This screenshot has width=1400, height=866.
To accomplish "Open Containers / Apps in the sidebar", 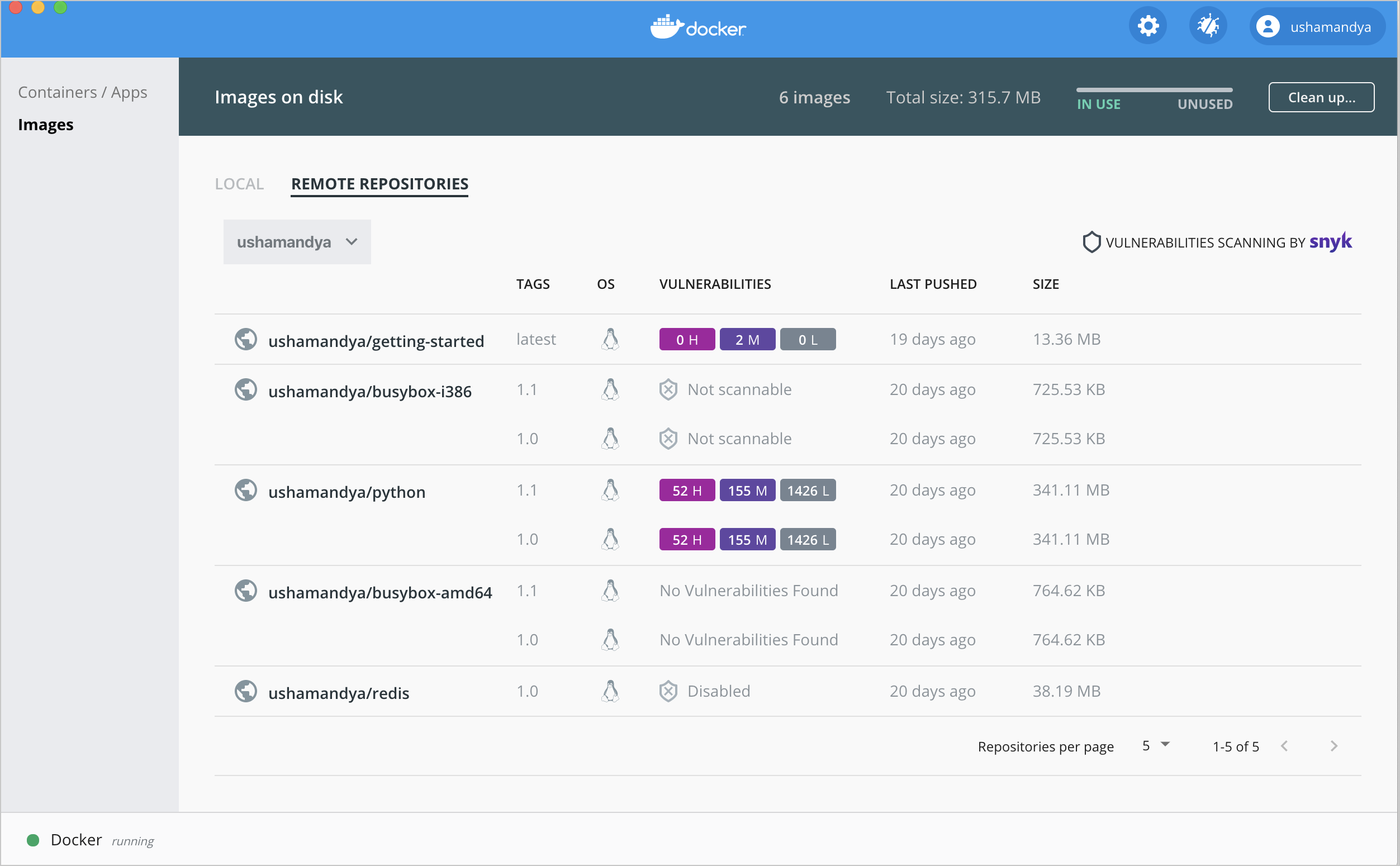I will point(83,92).
